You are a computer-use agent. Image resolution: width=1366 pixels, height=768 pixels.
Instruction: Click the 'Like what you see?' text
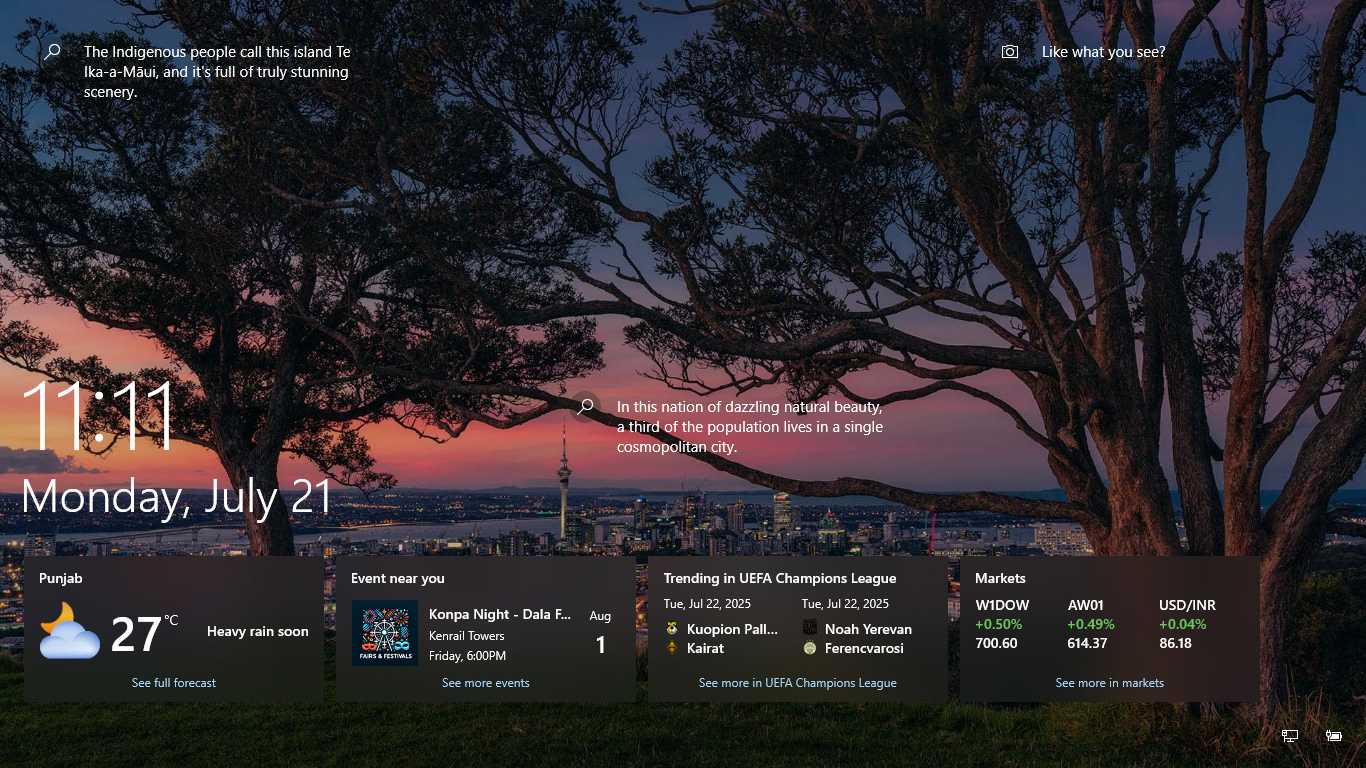pos(1104,52)
